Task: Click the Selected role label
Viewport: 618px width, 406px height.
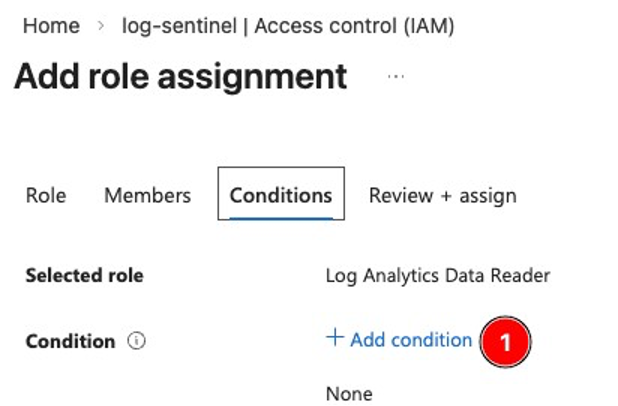Action: [84, 275]
